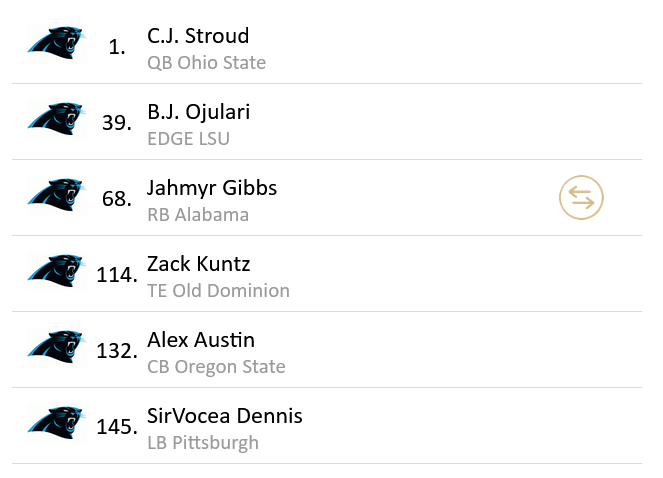Screen dimensions: 663x478
Task: Open SirVocea Dennis player name
Action: point(225,416)
